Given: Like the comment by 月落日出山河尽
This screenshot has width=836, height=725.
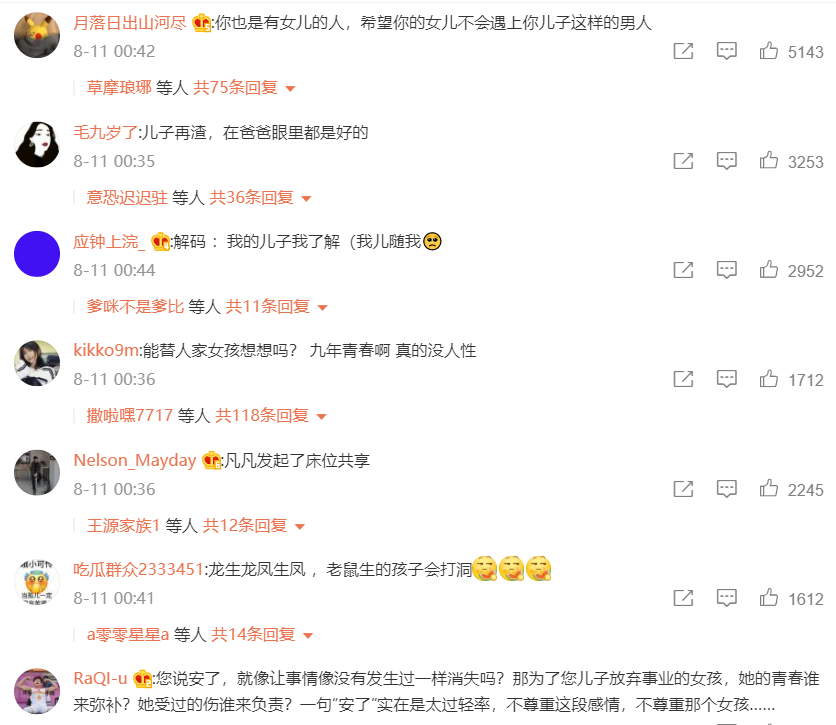Looking at the screenshot, I should click(769, 51).
